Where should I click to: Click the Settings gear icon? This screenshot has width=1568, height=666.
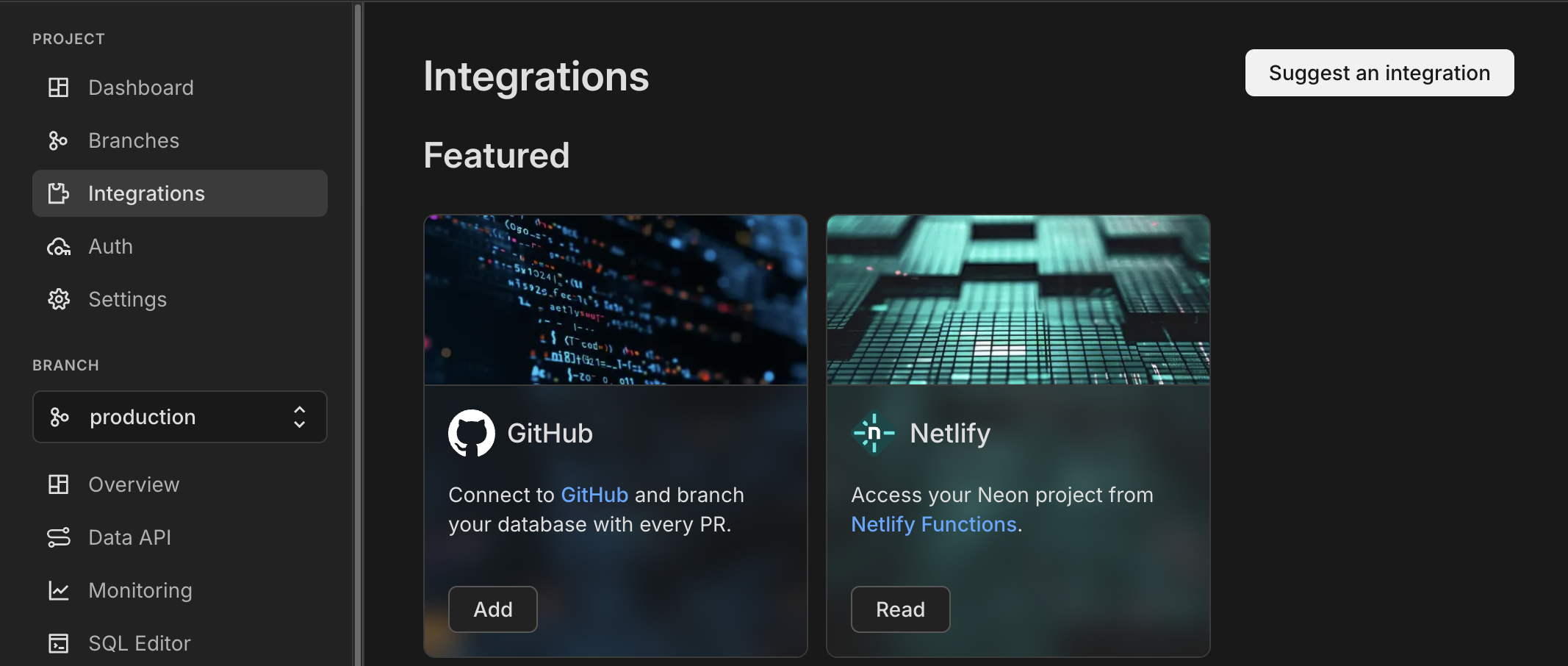tap(58, 298)
